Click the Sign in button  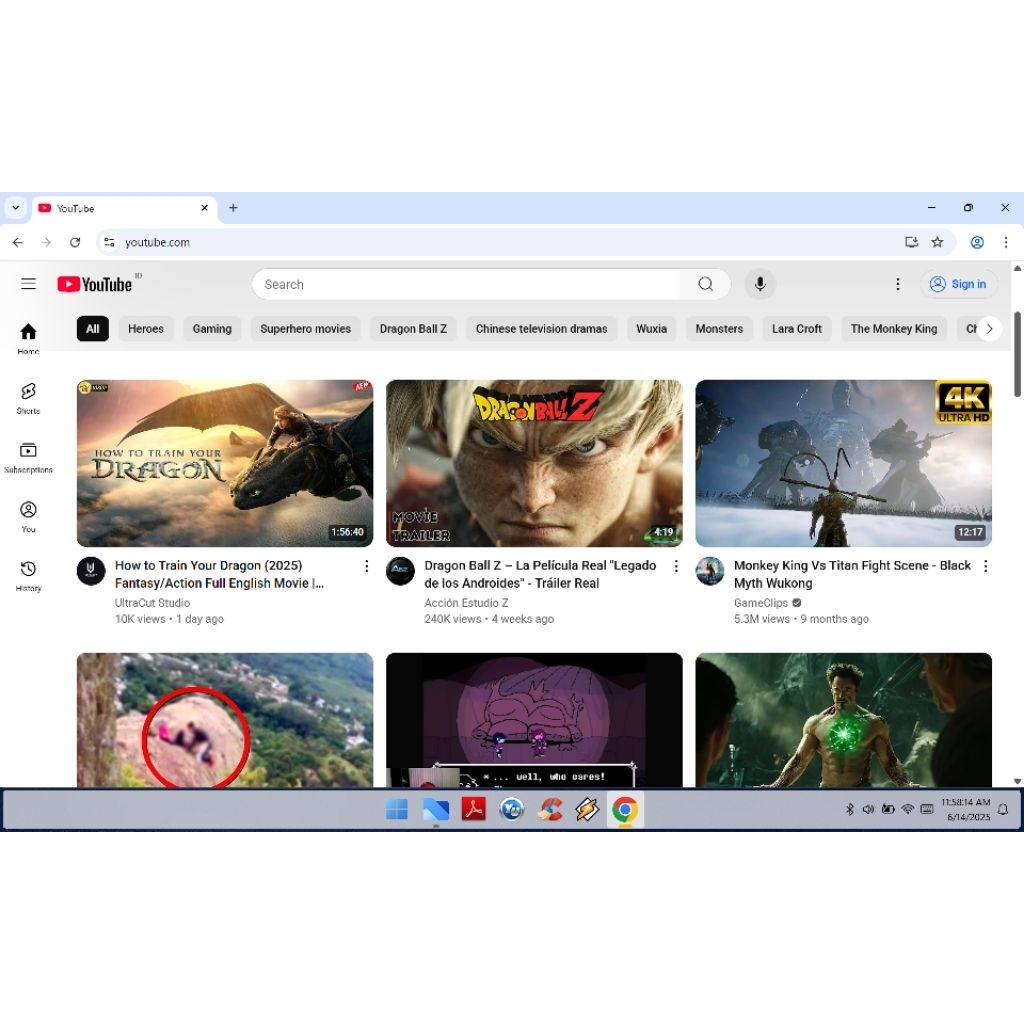pos(958,284)
